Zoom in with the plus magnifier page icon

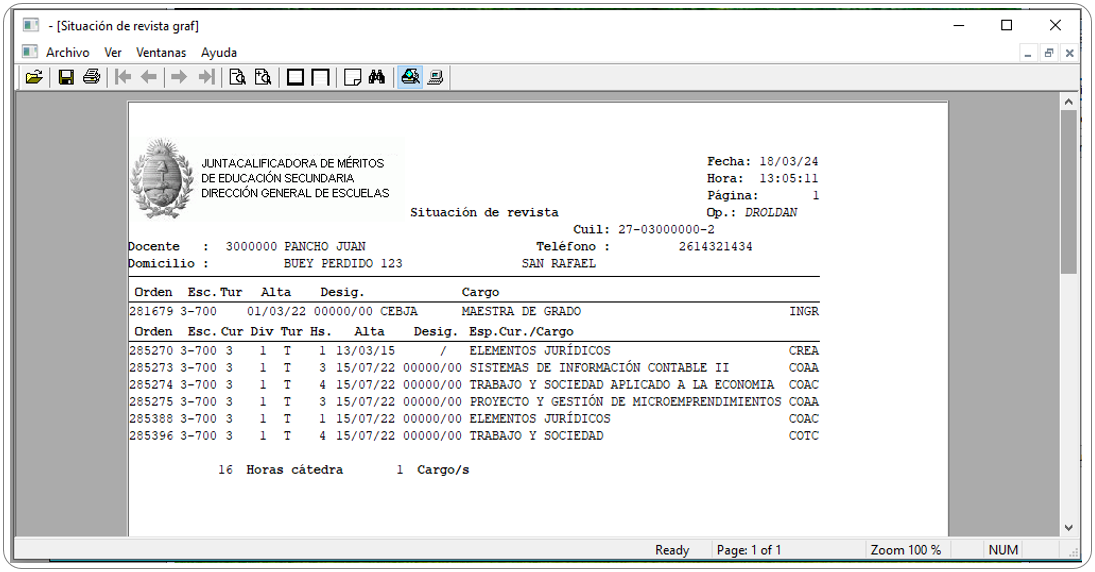[263, 77]
